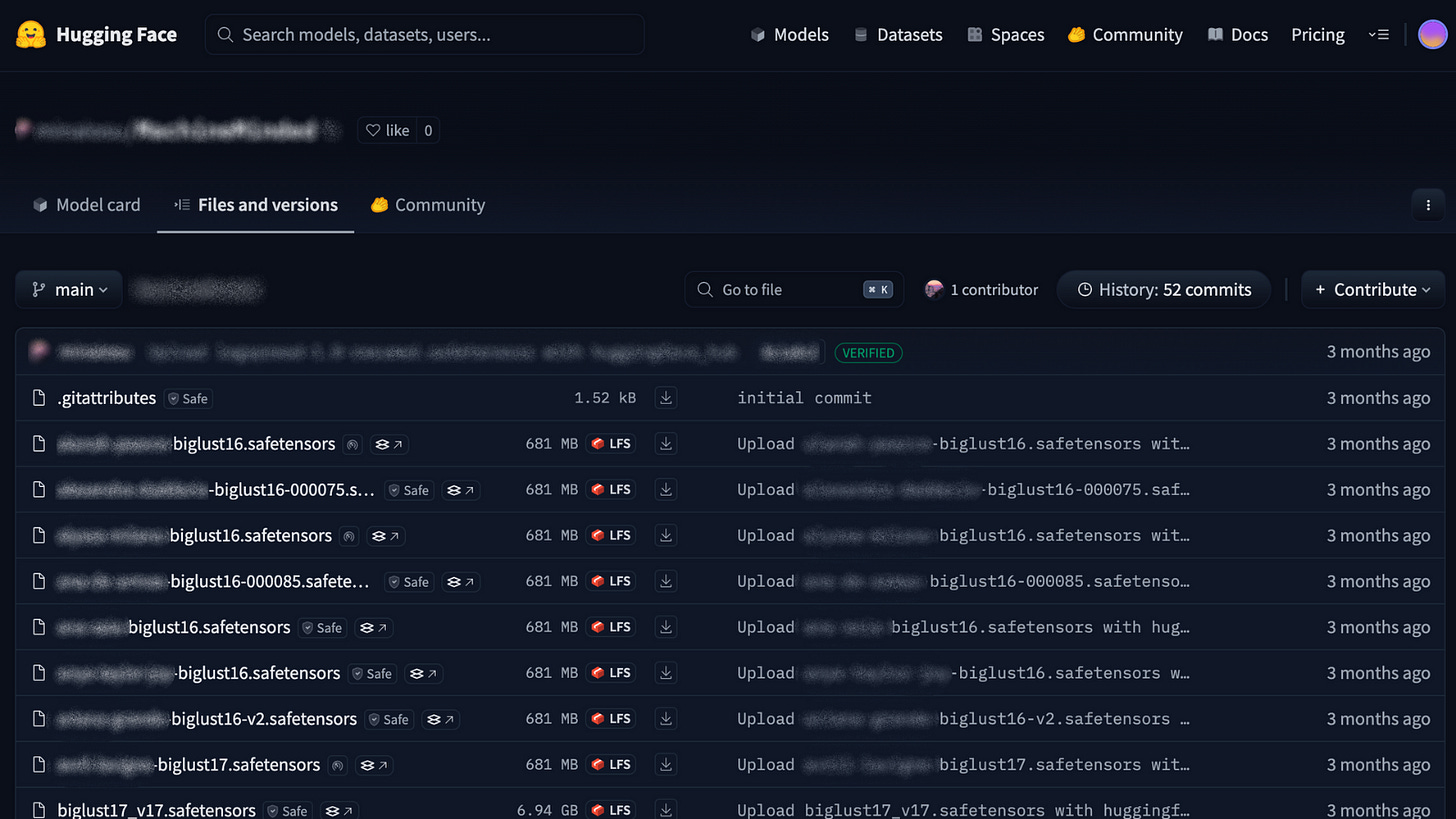Click the LFS badge on biglust16-000075 row
Screen dimensions: 1456x819
[611, 490]
